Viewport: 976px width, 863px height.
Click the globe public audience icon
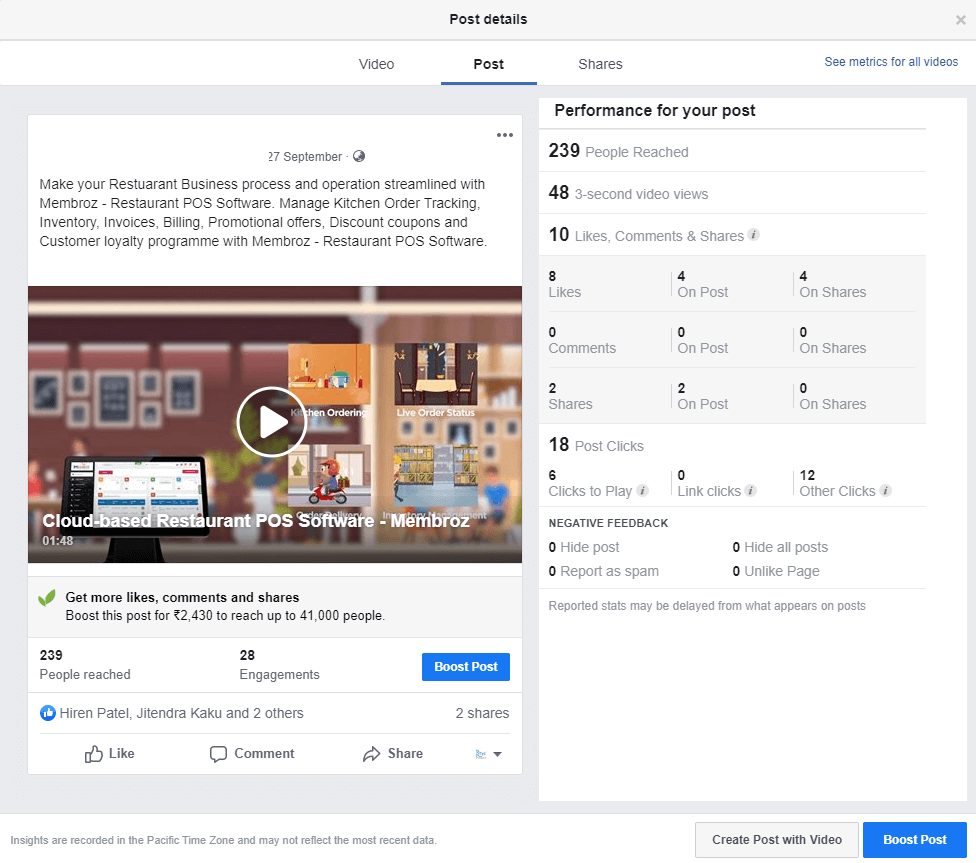(359, 156)
